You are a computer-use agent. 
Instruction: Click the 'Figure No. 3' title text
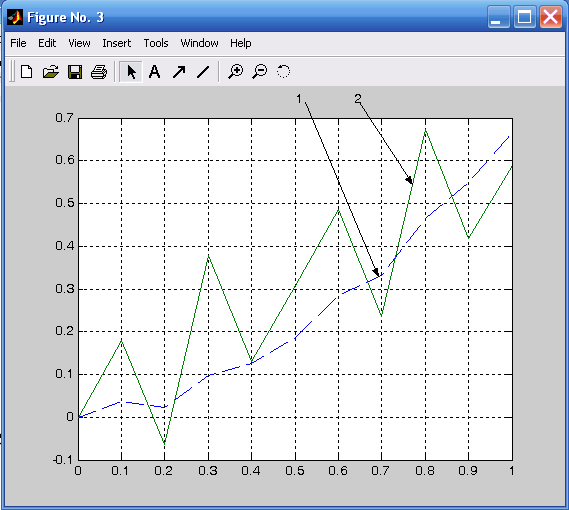pyautogui.click(x=66, y=17)
